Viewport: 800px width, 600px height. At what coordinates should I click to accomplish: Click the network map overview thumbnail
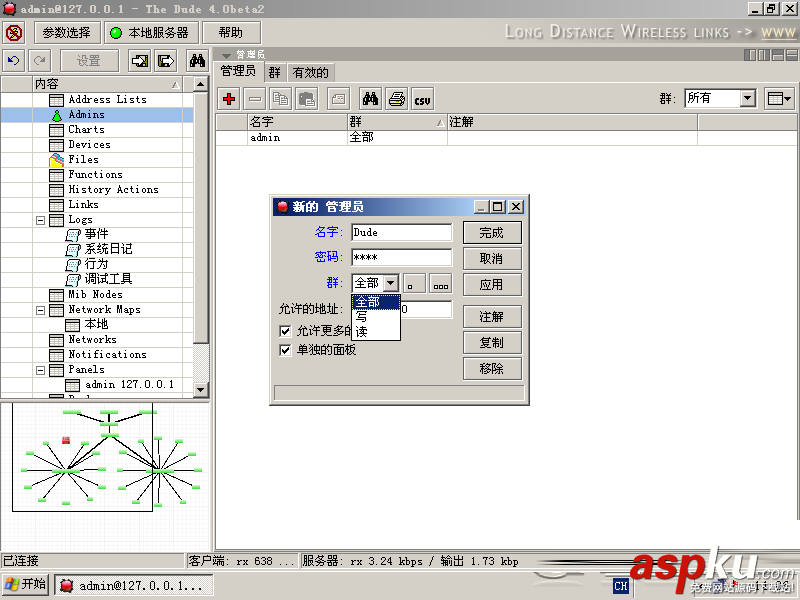coord(105,477)
